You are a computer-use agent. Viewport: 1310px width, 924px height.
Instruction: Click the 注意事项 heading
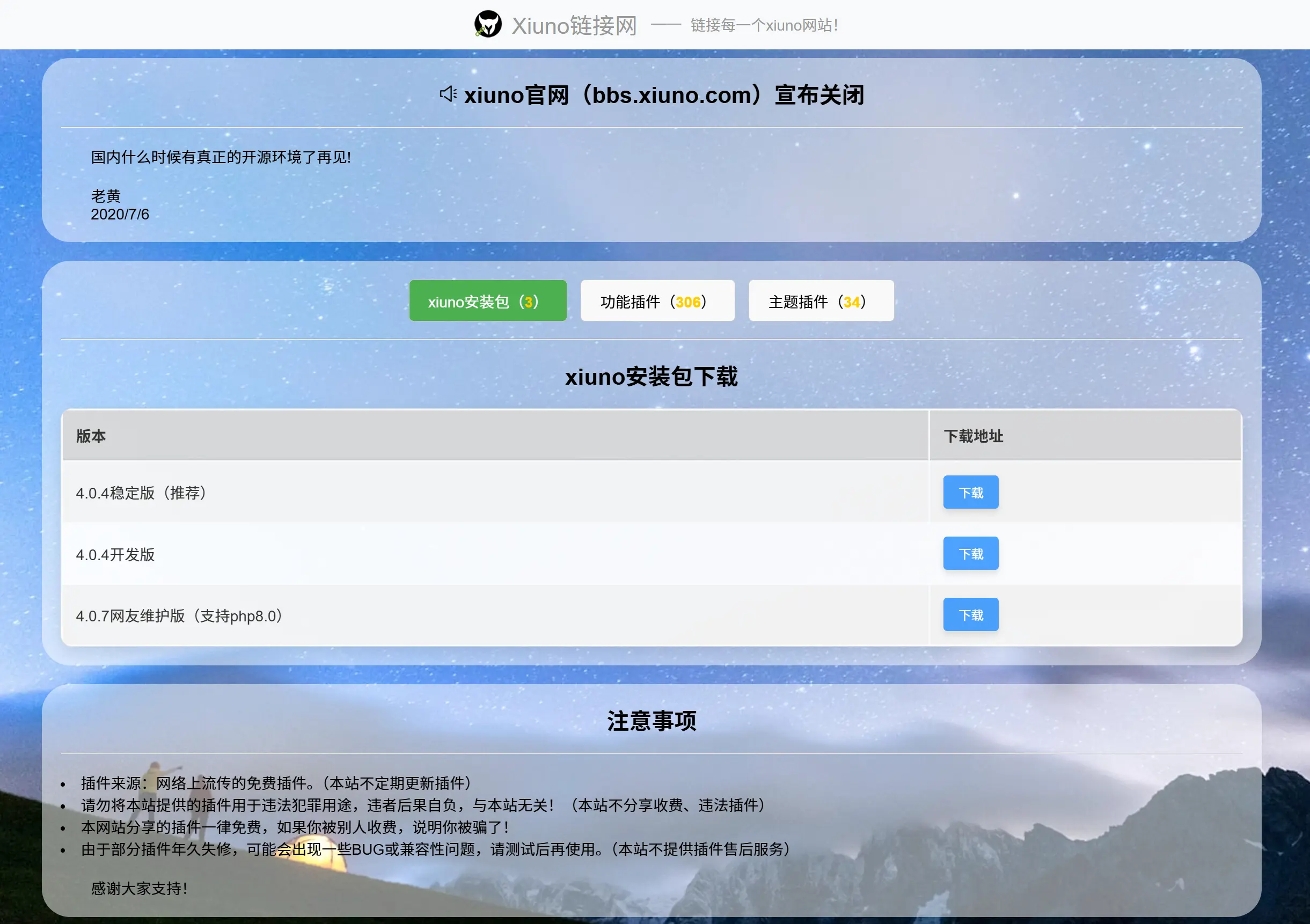652,721
